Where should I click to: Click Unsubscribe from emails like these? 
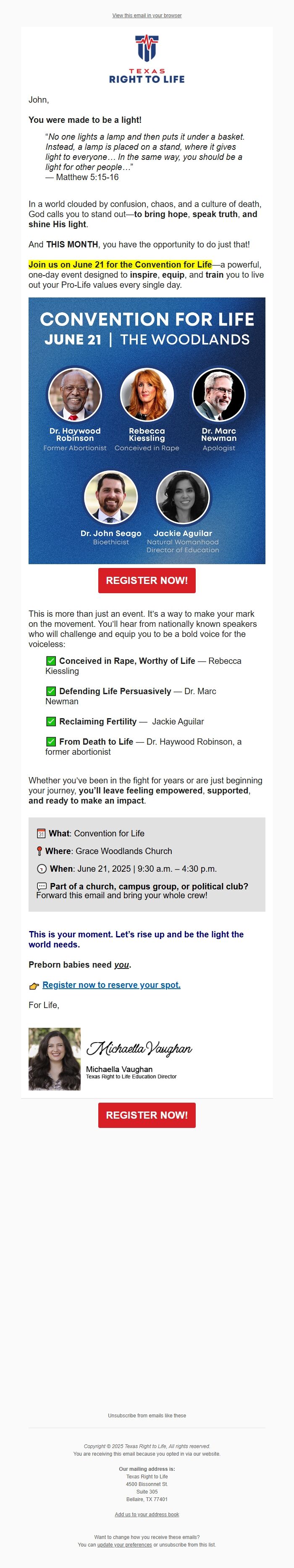(x=147, y=1415)
